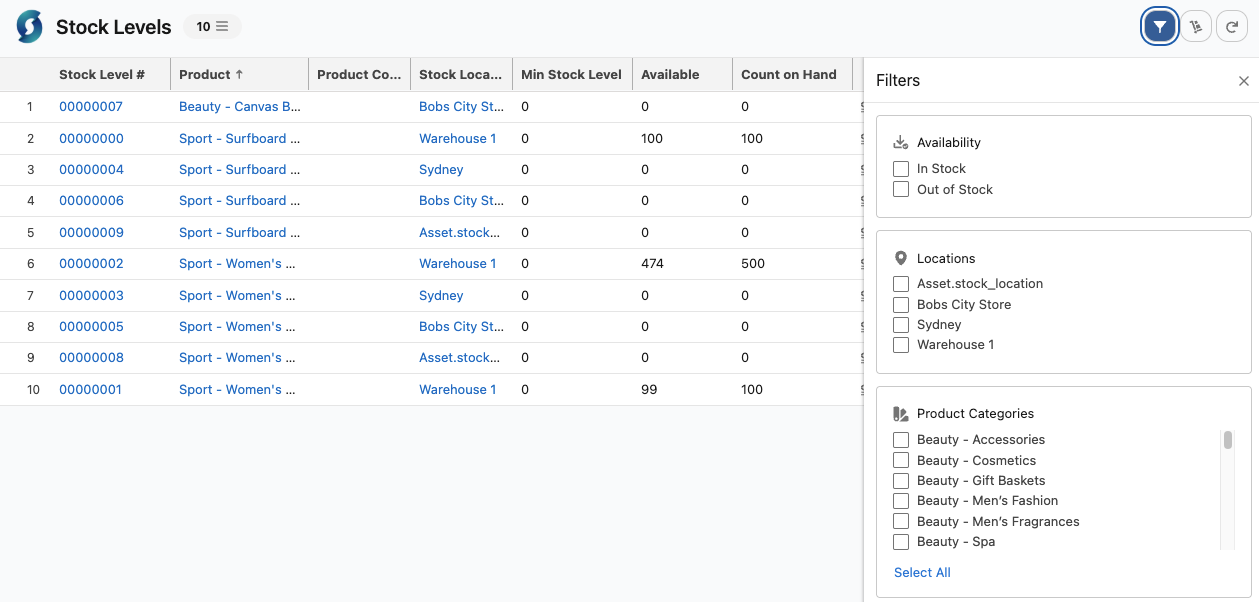Click the app logo beside Stock Levels
Viewport: 1259px width, 602px height.
point(30,27)
